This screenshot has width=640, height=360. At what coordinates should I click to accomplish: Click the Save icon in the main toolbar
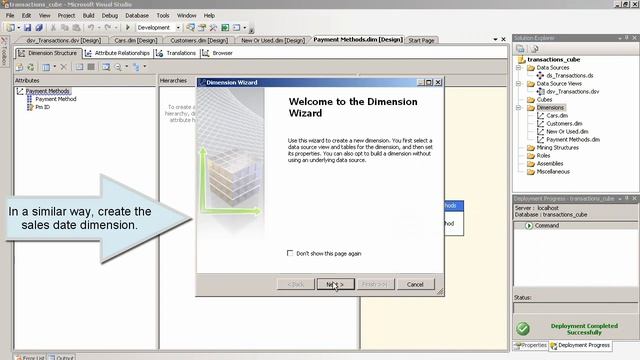27,28
